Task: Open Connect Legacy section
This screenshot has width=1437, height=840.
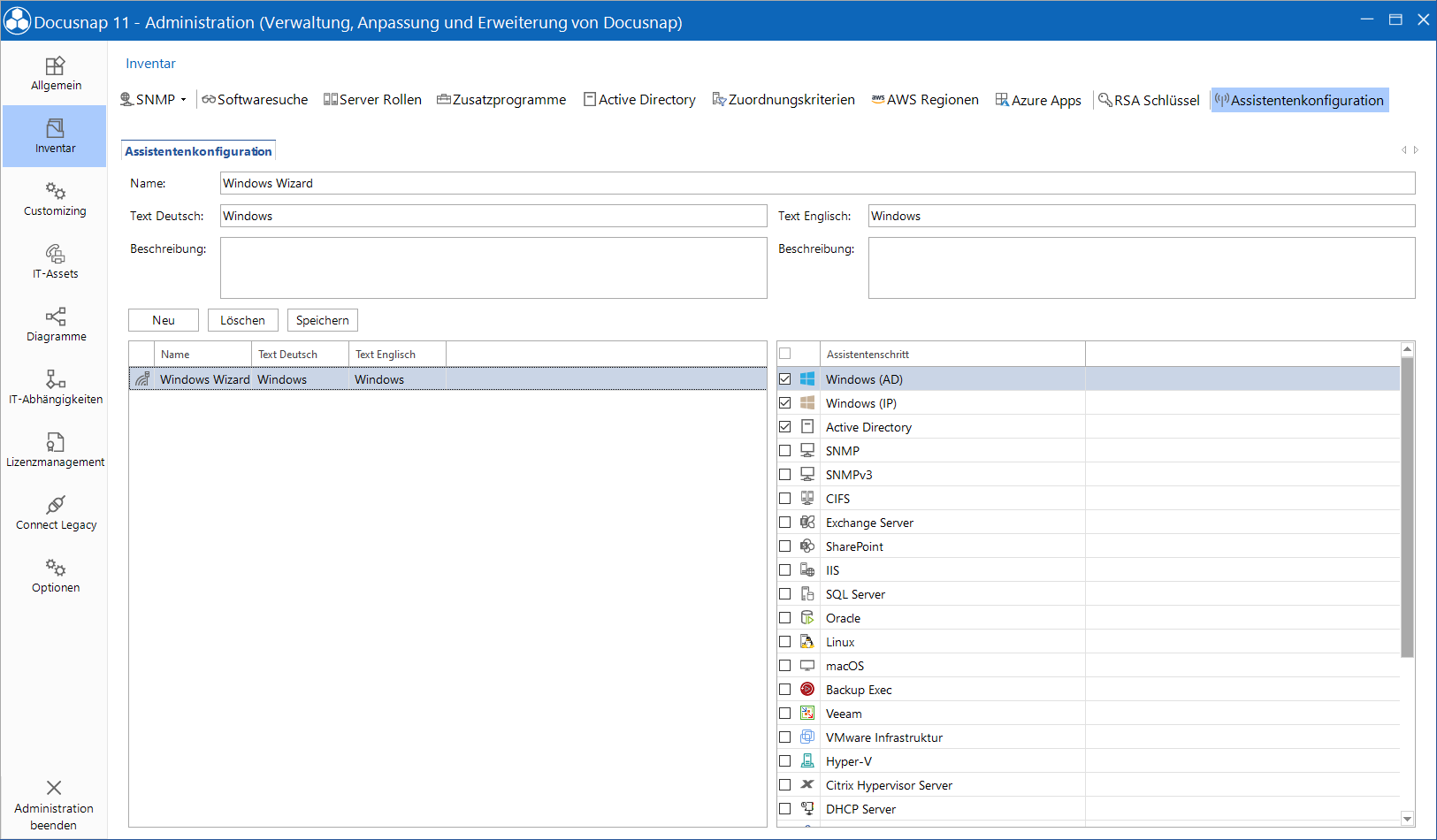Action: (x=55, y=513)
